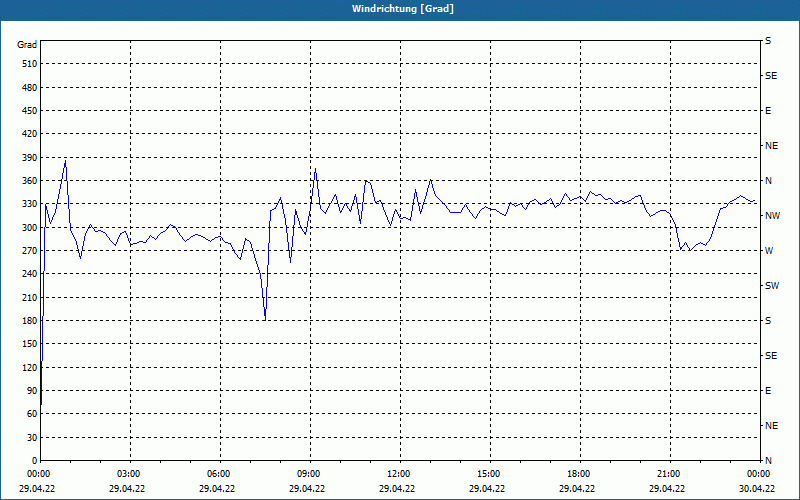800x500 pixels.
Task: Click the E compass label level with 450
Action: coord(768,111)
